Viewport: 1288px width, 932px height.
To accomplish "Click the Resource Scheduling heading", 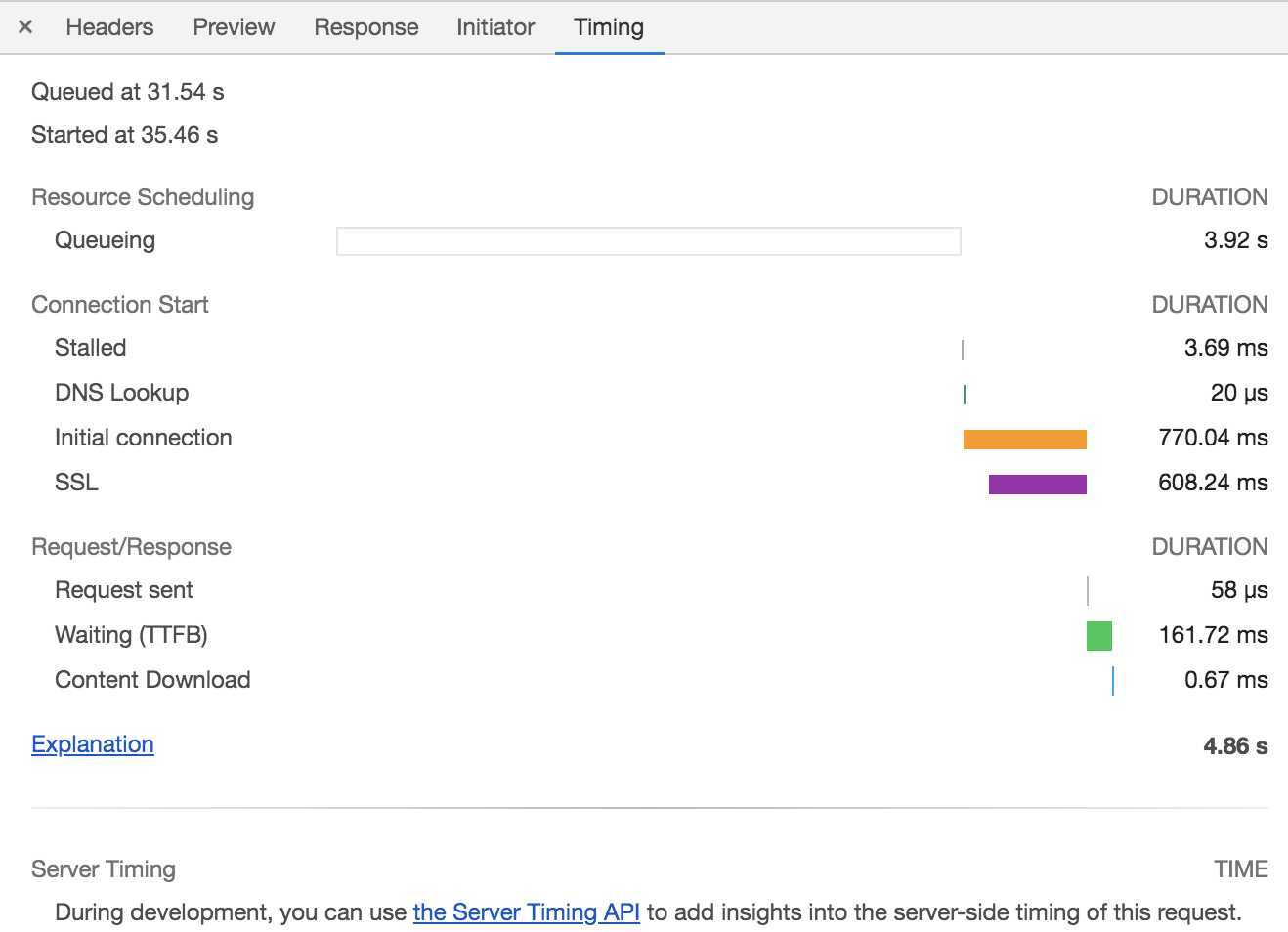I will click(143, 197).
